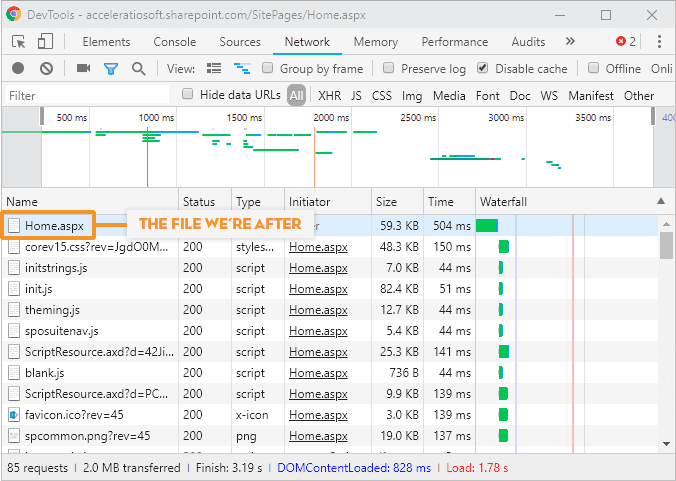The width and height of the screenshot is (676, 481).
Task: Click the capture screenshots camera icon
Action: click(83, 69)
